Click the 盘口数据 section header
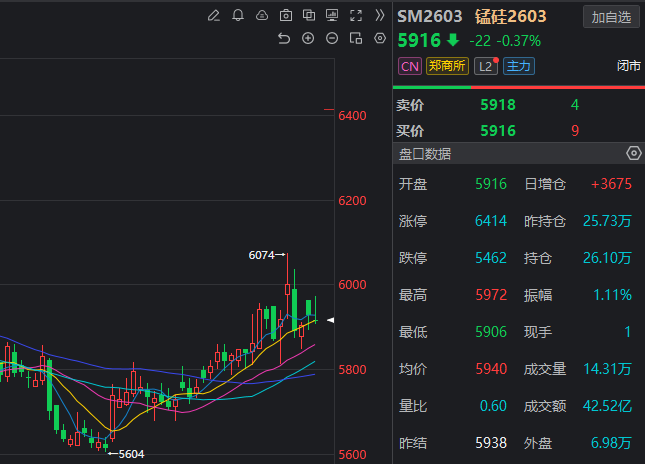This screenshot has width=645, height=464. click(x=425, y=154)
